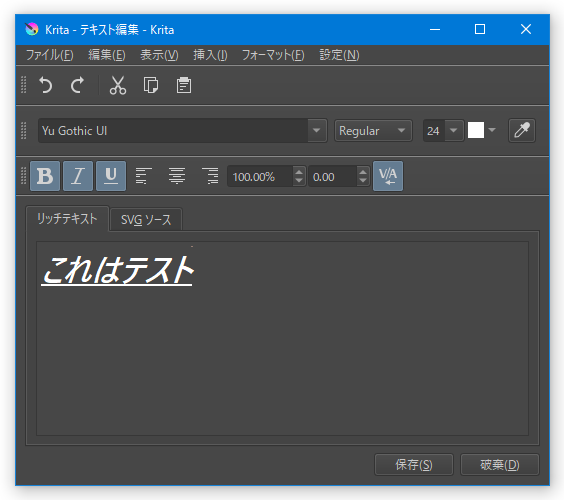564x500 pixels.
Task: Align text left
Action: pos(144,176)
